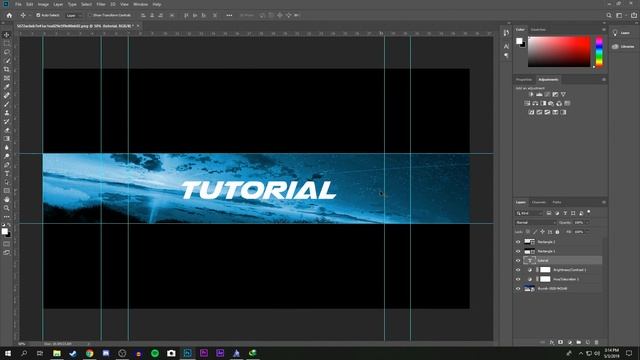Close the open document tab
Viewport: 640px width, 360px height.
[138, 26]
